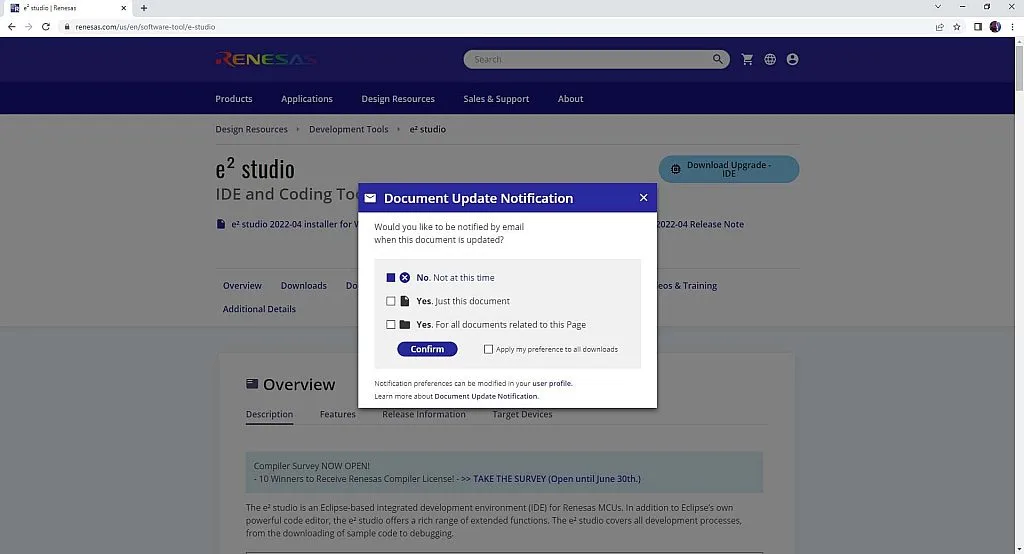Viewport: 1024px width, 554px height.
Task: Open the shopping cart
Action: click(x=747, y=59)
